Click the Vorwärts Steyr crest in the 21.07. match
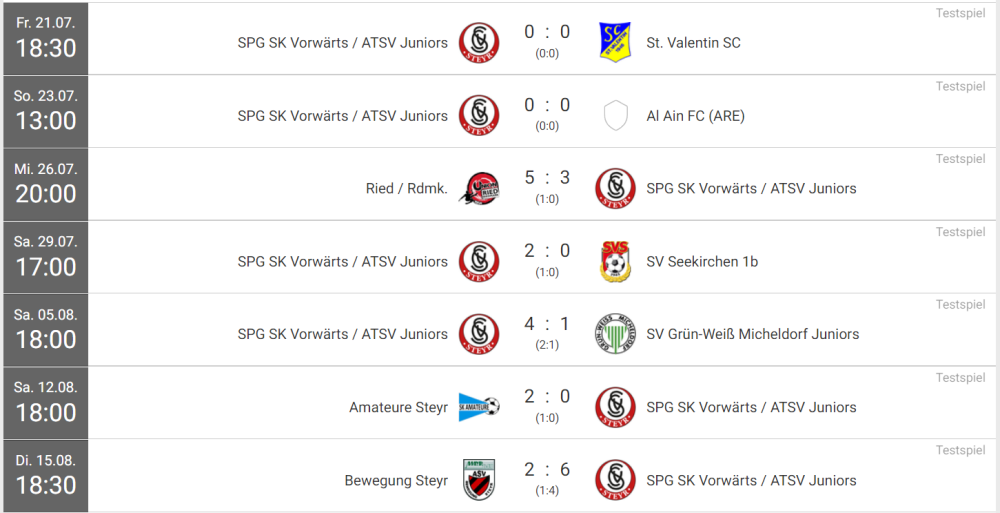The width and height of the screenshot is (1000, 513). (478, 42)
